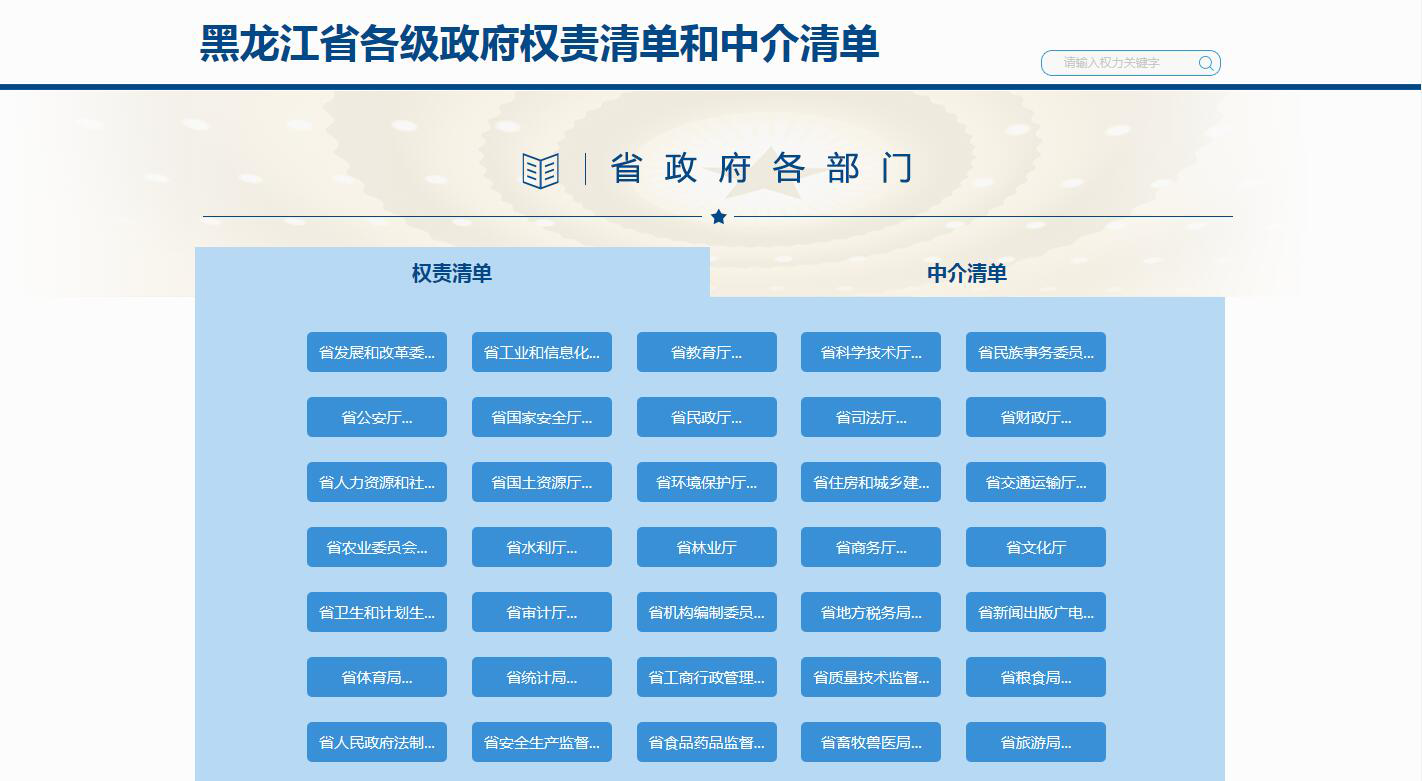Open 省畜牧兽医局... department
The height and width of the screenshot is (781, 1422).
tap(871, 742)
